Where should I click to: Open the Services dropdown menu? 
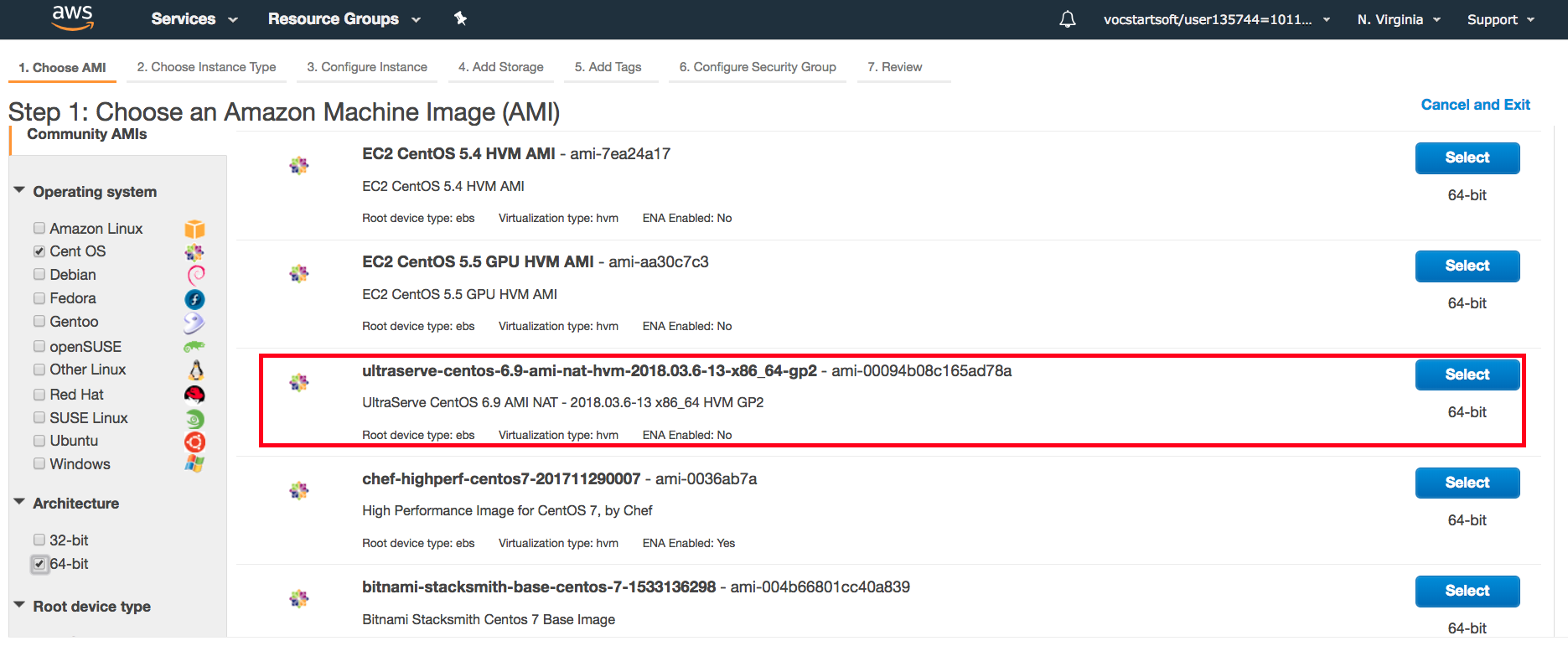(x=194, y=18)
